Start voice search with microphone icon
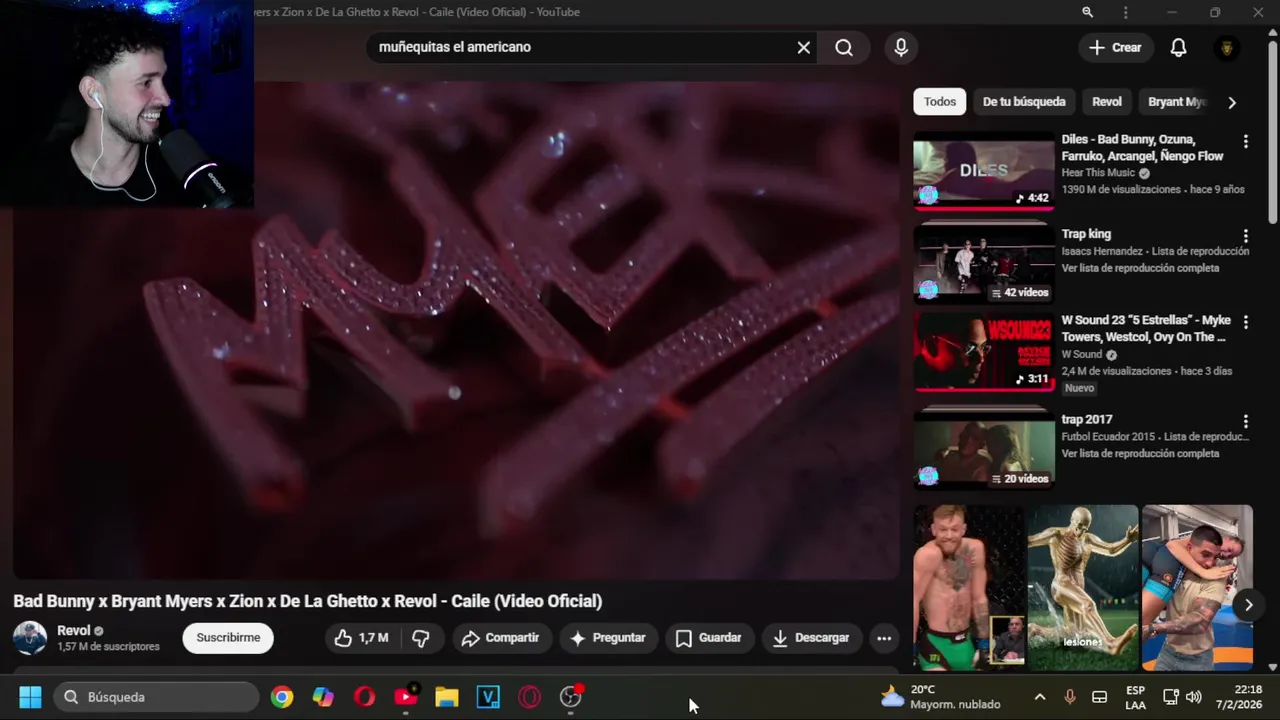 [901, 47]
